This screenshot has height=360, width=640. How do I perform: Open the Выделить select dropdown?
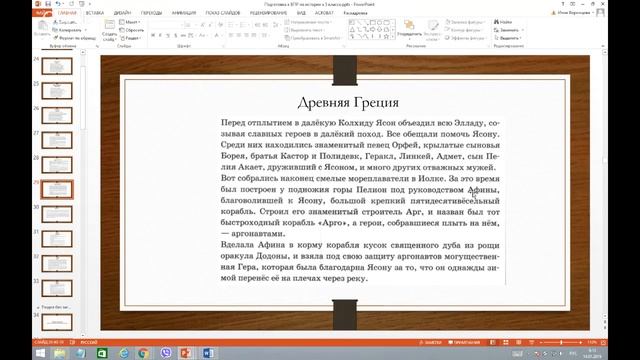click(x=508, y=38)
